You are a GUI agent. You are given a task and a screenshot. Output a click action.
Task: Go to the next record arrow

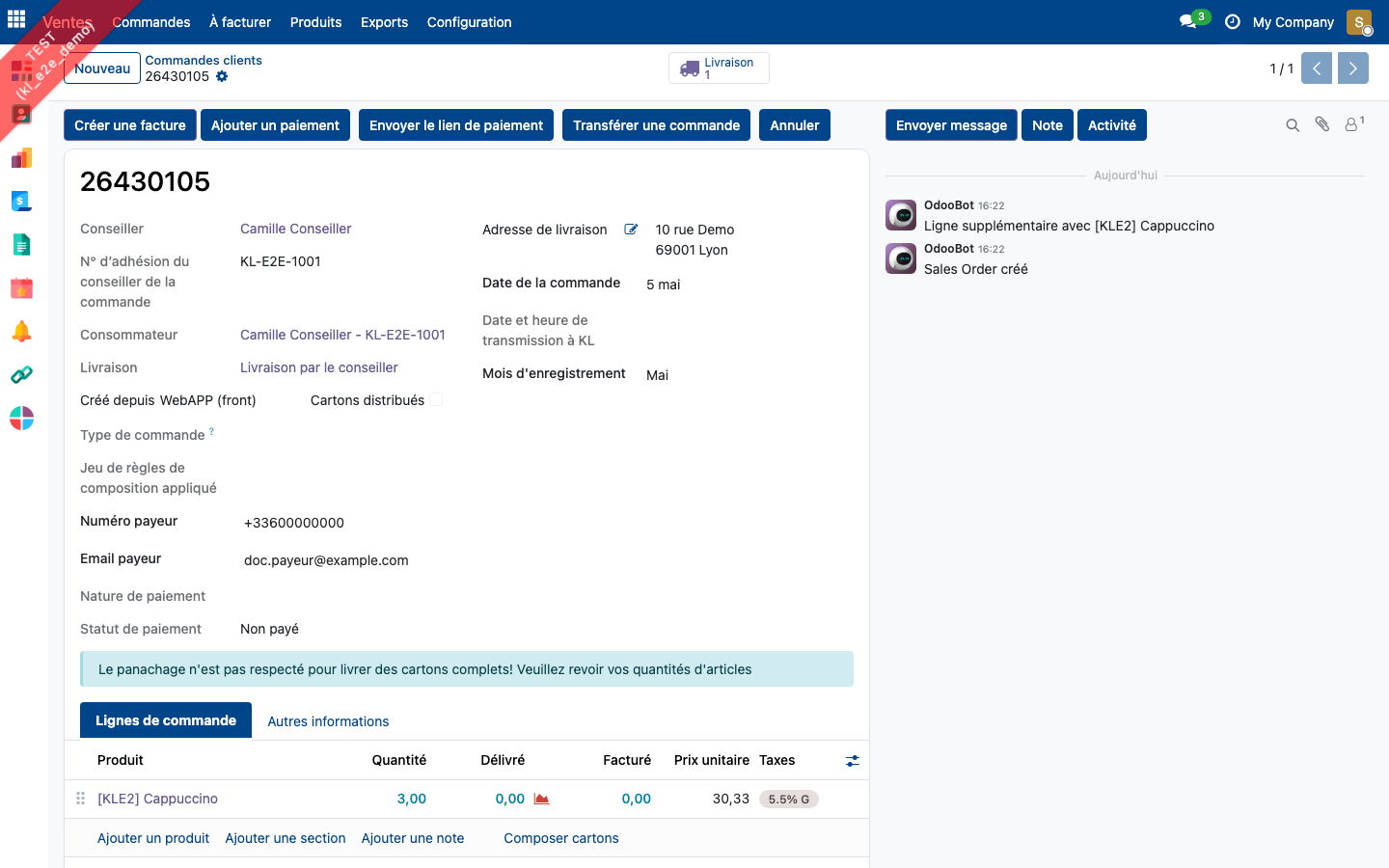(x=1353, y=68)
